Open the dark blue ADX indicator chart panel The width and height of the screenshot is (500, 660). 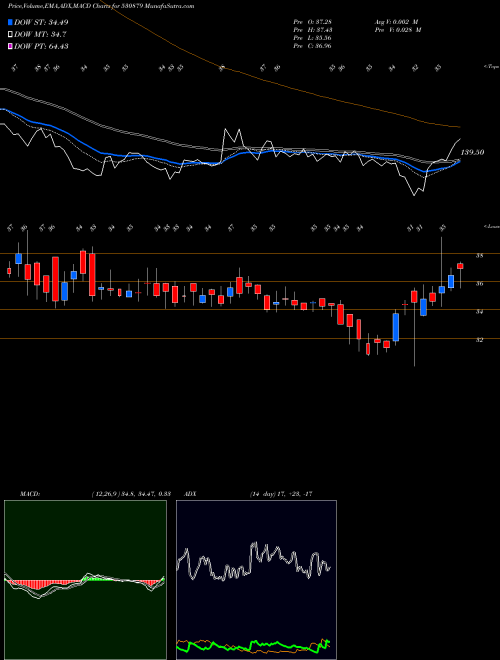pos(256,580)
